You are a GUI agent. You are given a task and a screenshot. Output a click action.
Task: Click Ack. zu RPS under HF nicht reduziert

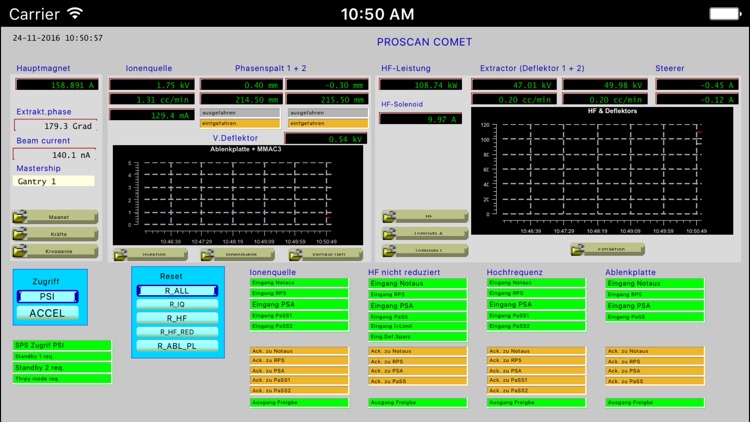click(x=418, y=361)
